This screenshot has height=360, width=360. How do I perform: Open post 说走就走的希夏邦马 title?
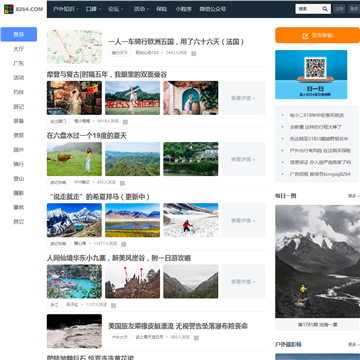tap(99, 197)
